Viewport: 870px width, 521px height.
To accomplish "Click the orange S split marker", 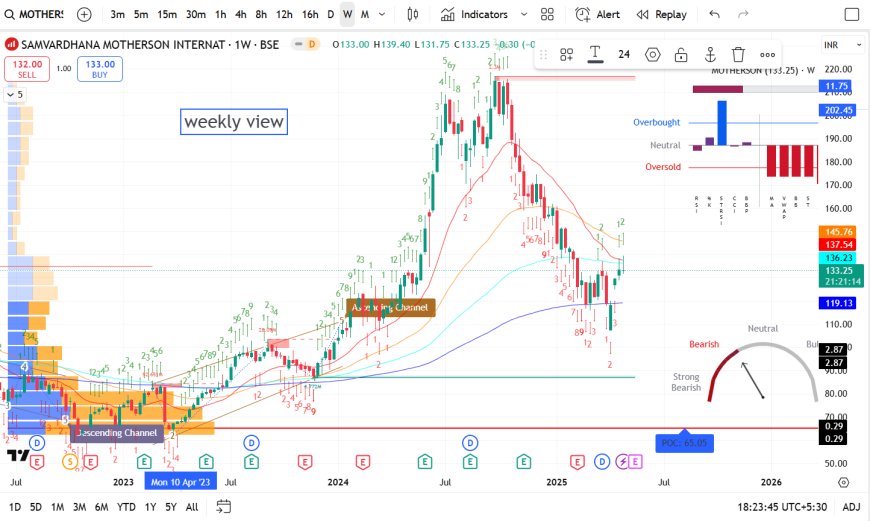I will [69, 462].
